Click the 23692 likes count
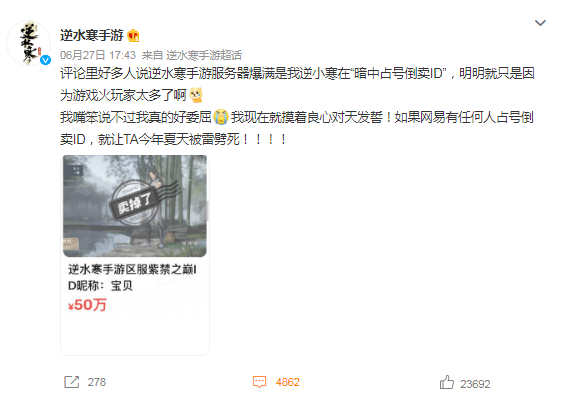Viewport: 564px width, 409px height. [475, 384]
